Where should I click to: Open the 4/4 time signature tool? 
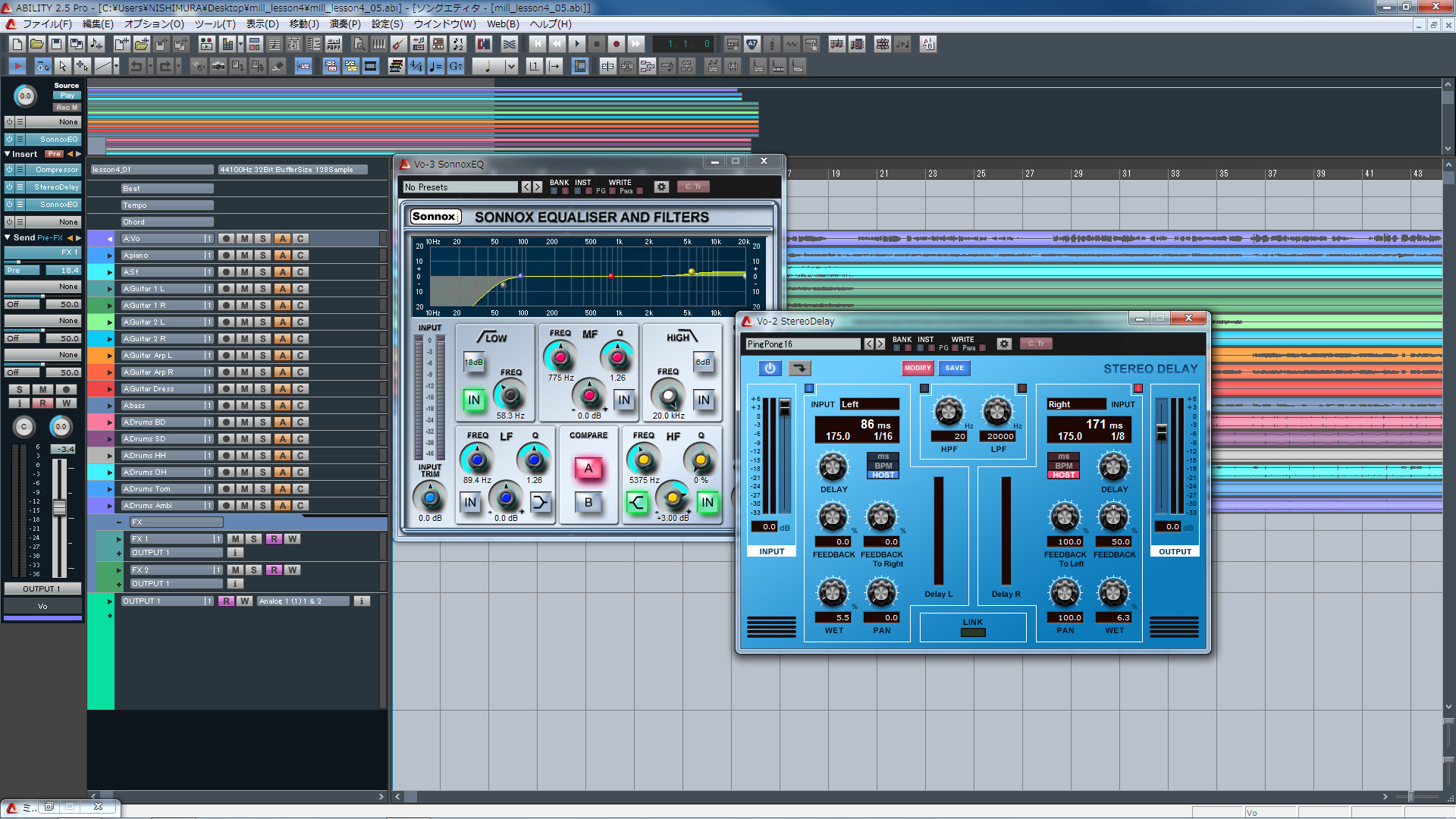[x=416, y=66]
